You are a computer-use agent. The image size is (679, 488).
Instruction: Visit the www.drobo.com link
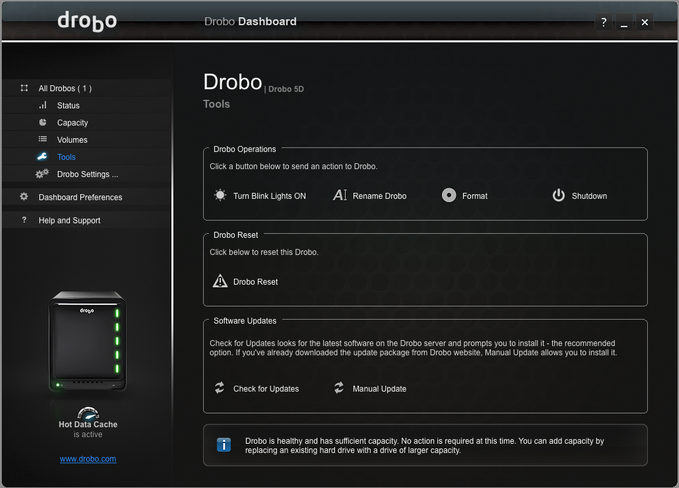pyautogui.click(x=88, y=459)
